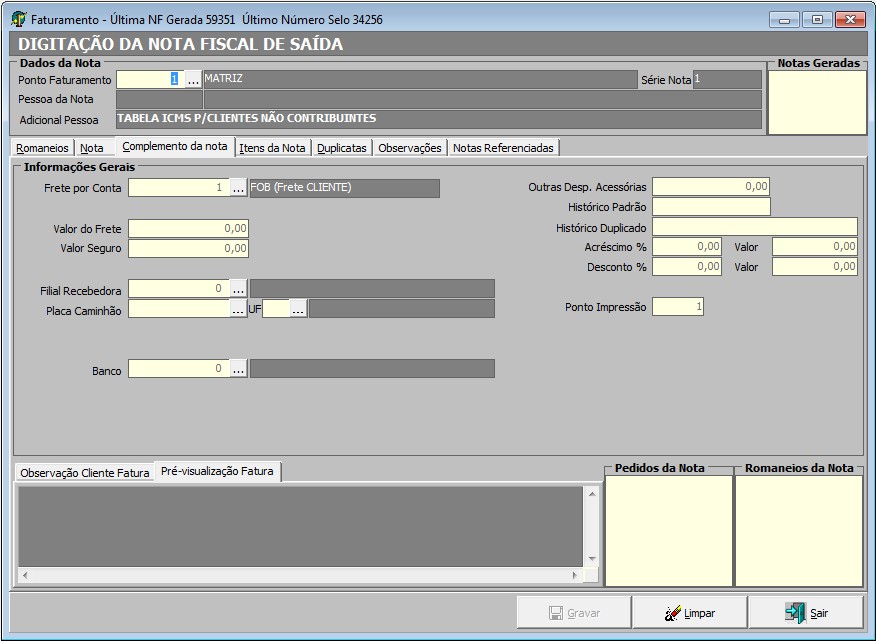Open the Banco lookup button
Viewport: 876px width, 641px height.
(238, 370)
